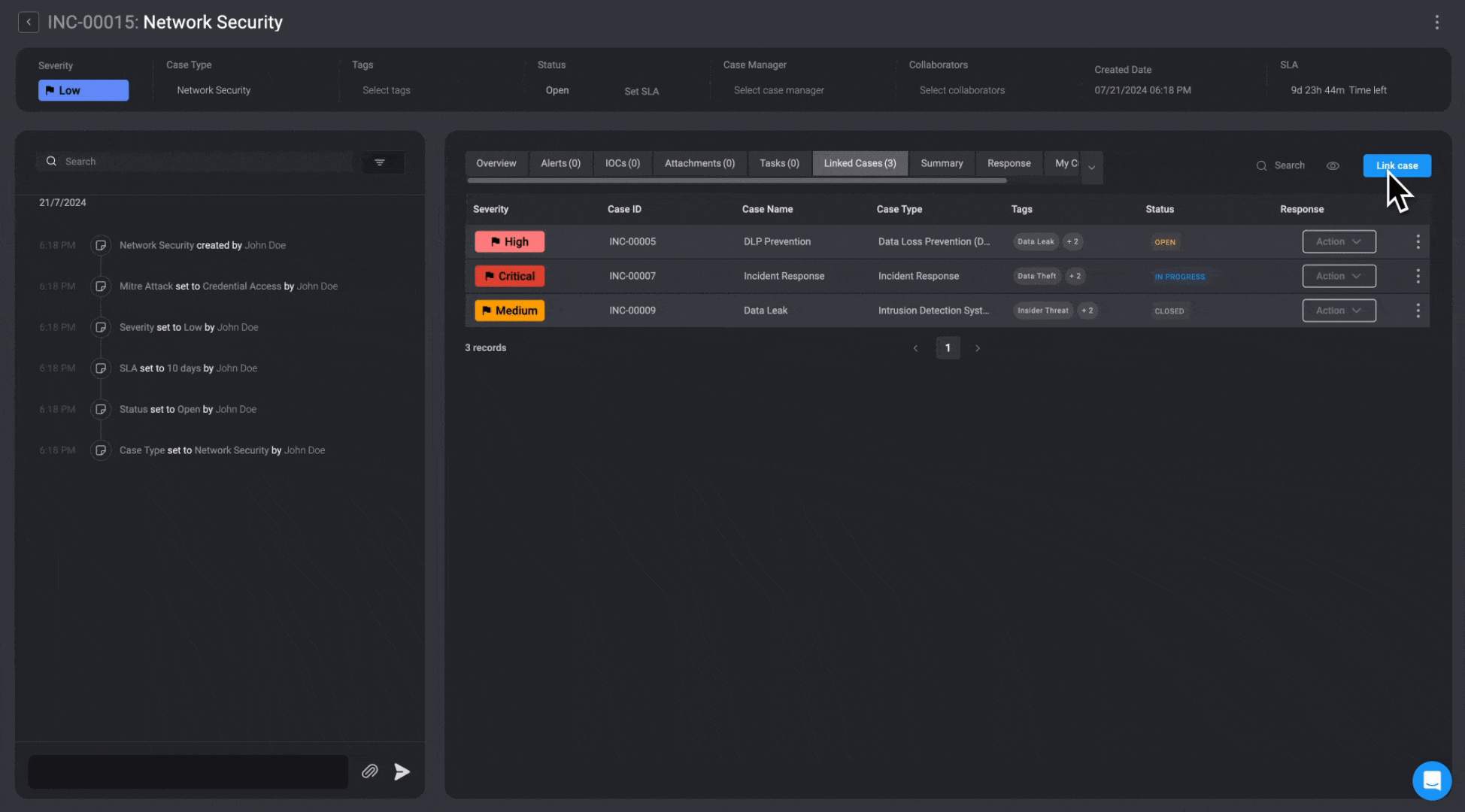Expand the Action dropdown for INC-00007
Image resolution: width=1465 pixels, height=812 pixels.
click(x=1339, y=276)
